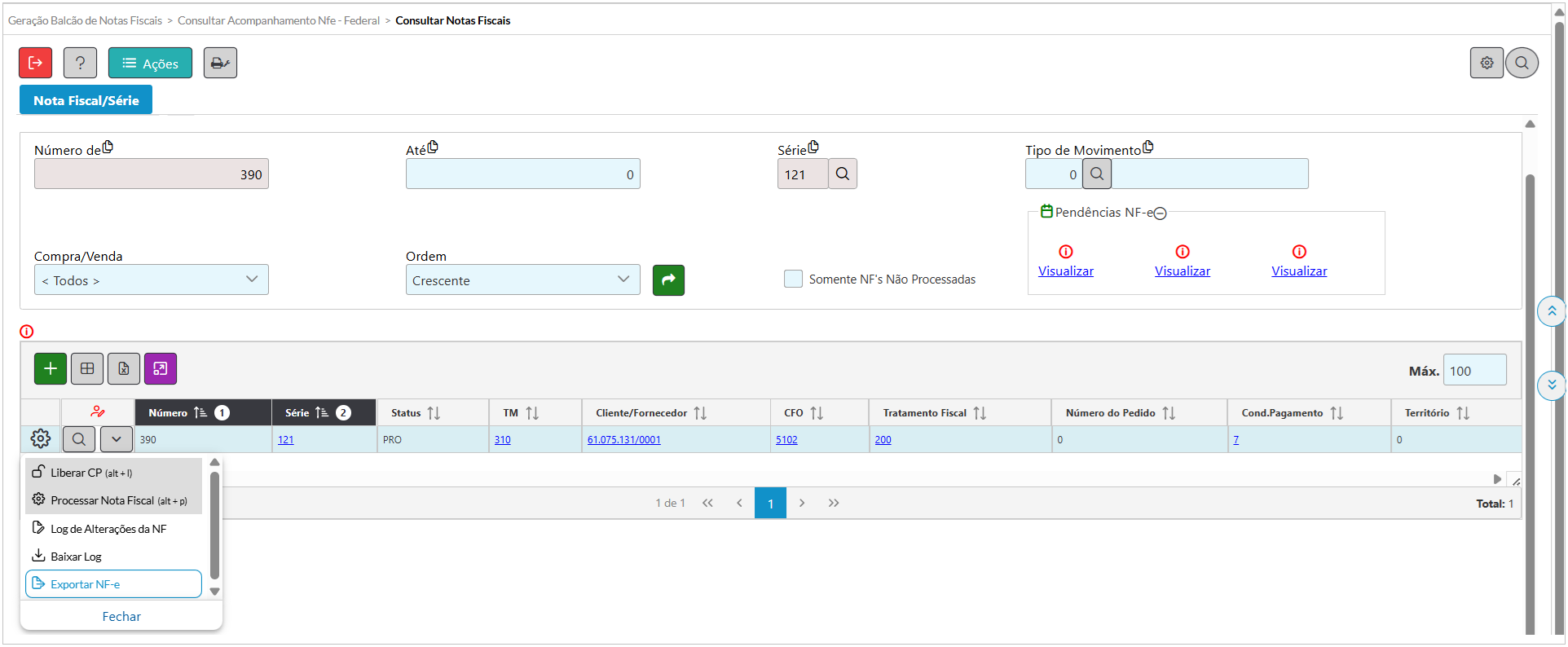Open settings gear in top right
1568x647 pixels.
(1487, 63)
